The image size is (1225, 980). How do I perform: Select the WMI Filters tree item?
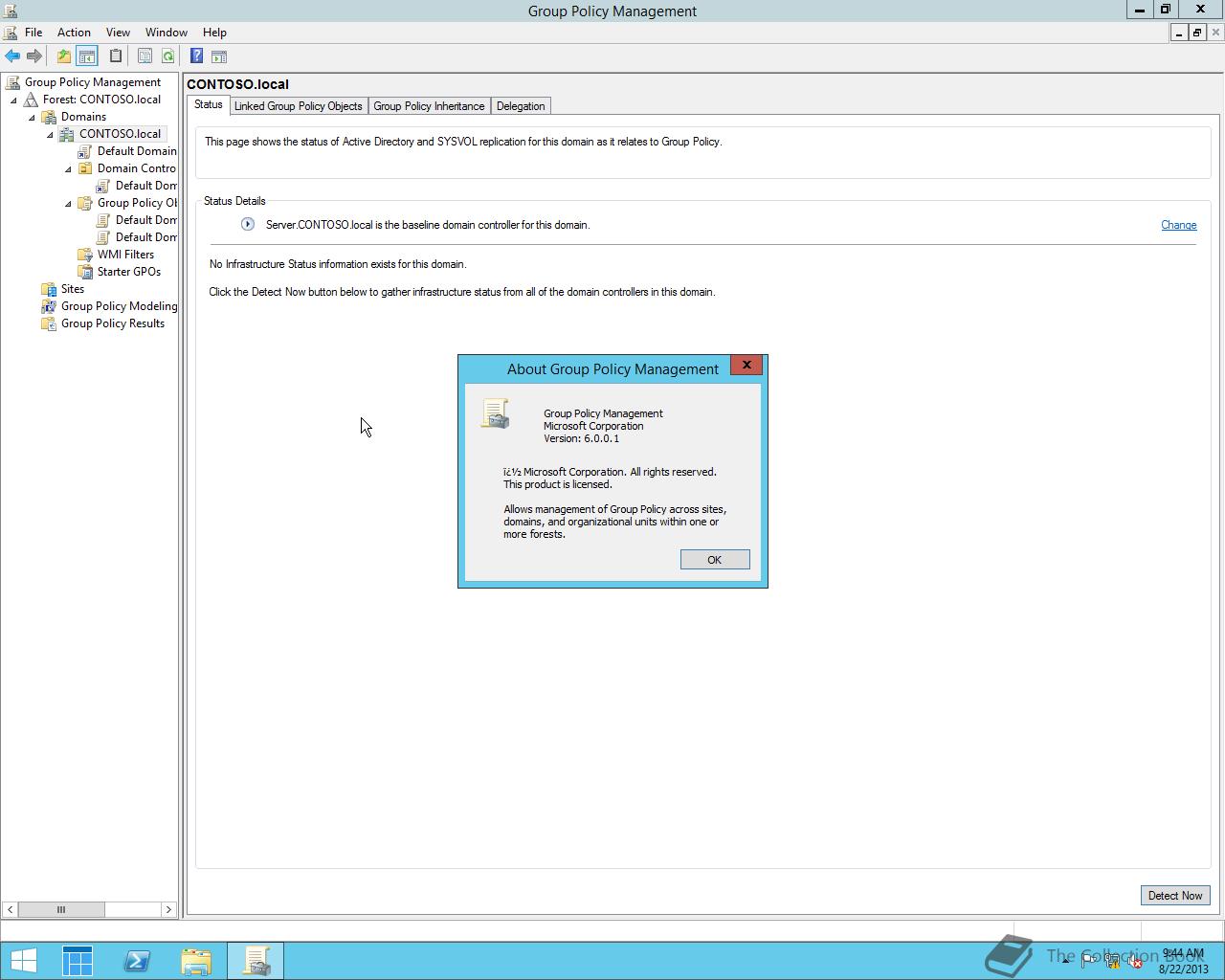125,255
